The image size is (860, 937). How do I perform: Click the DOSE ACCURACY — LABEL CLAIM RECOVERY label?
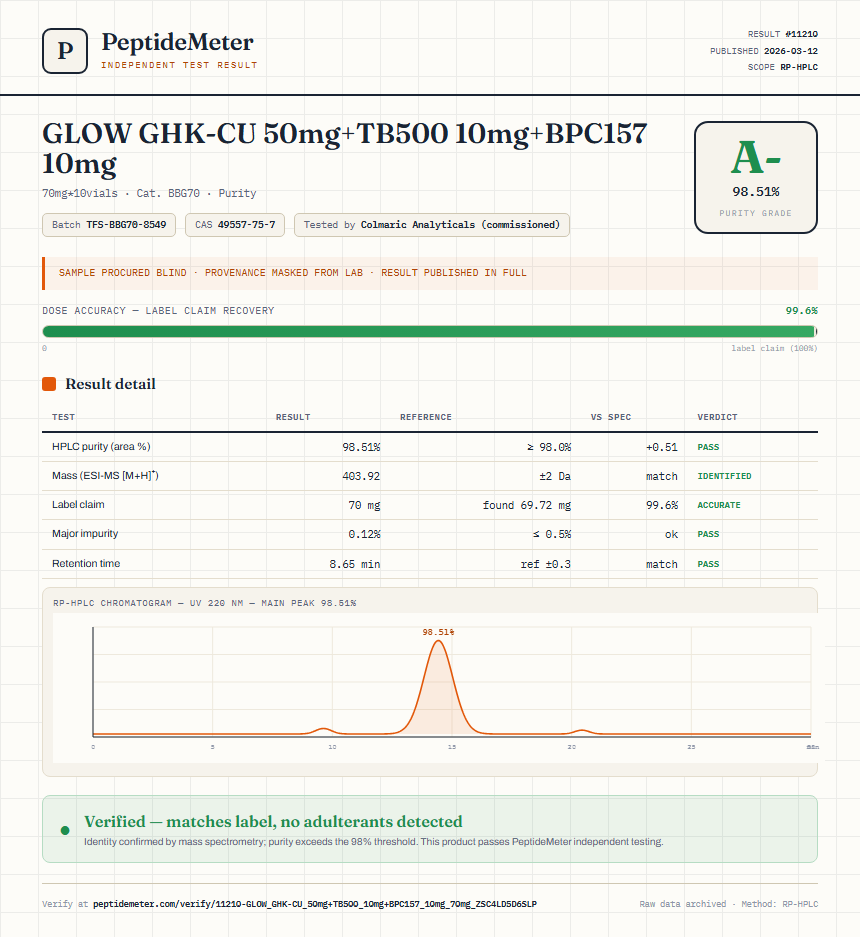(158, 311)
